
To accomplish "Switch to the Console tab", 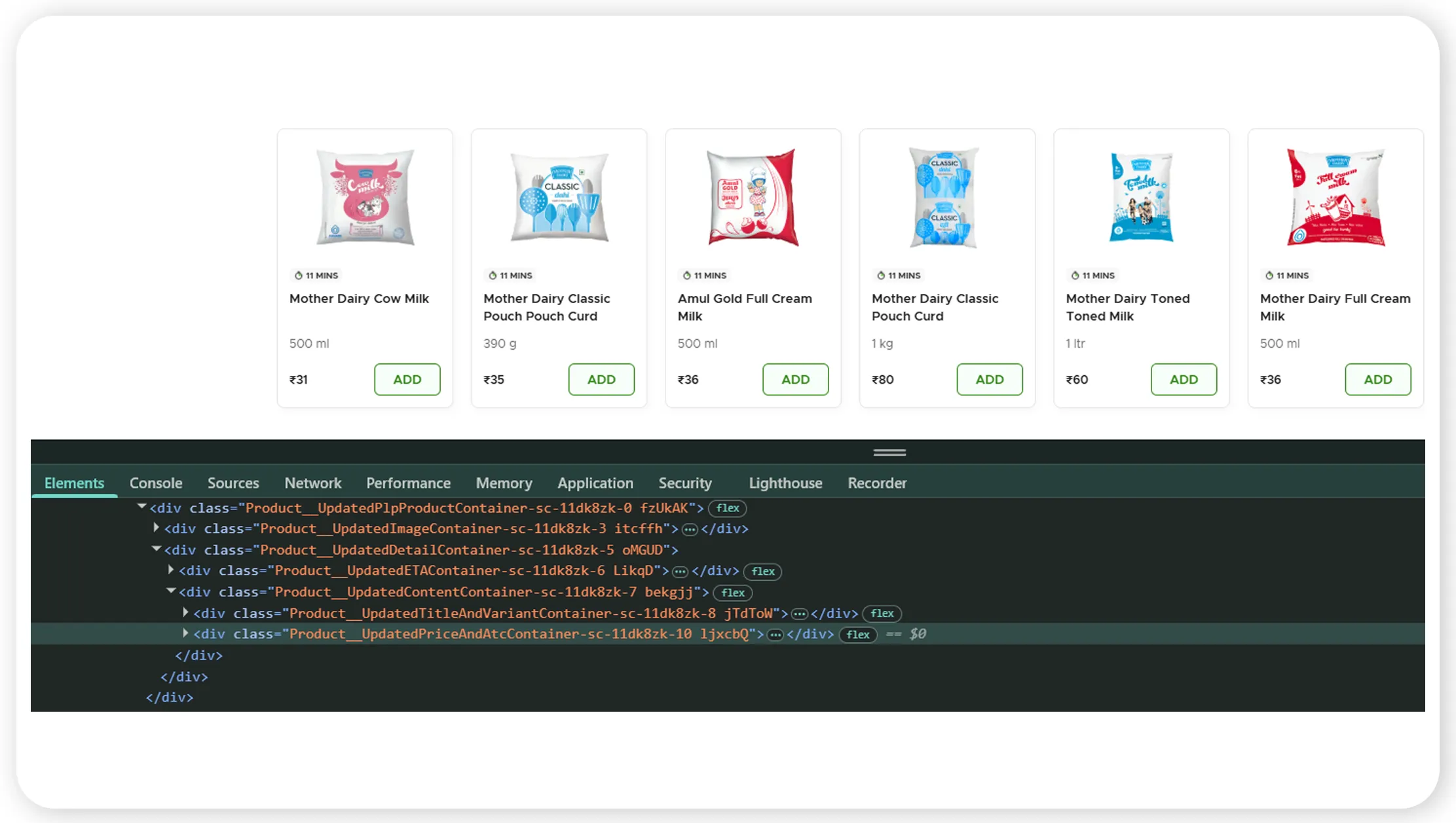I will pos(156,483).
